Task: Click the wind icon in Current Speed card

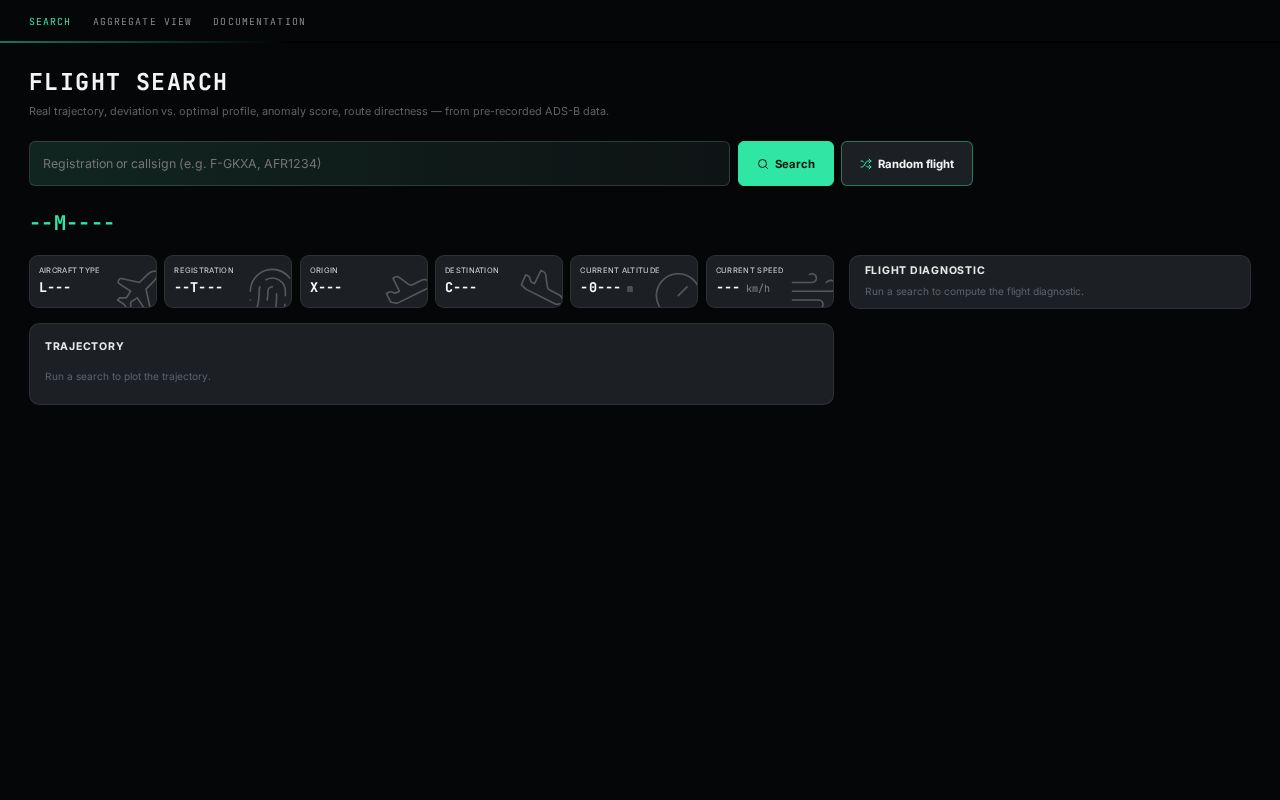Action: [812, 289]
